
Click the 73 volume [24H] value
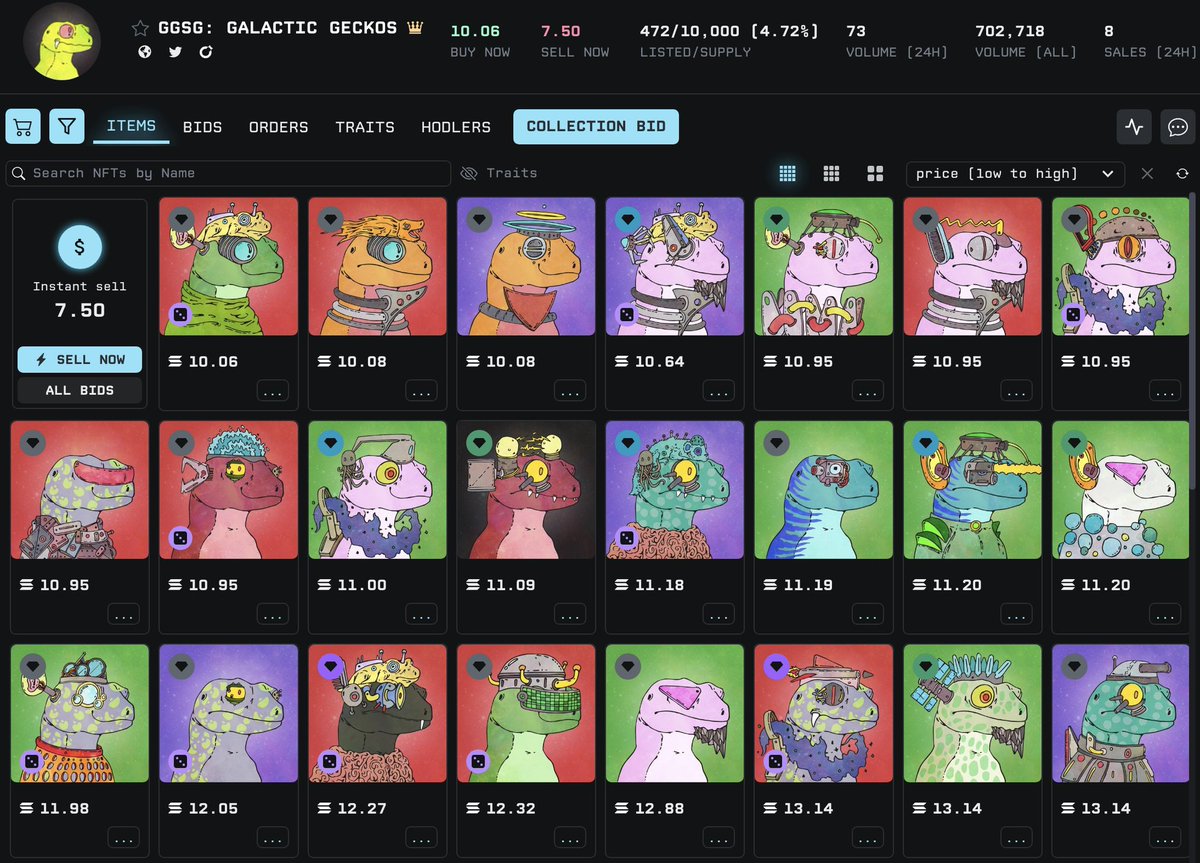(856, 32)
